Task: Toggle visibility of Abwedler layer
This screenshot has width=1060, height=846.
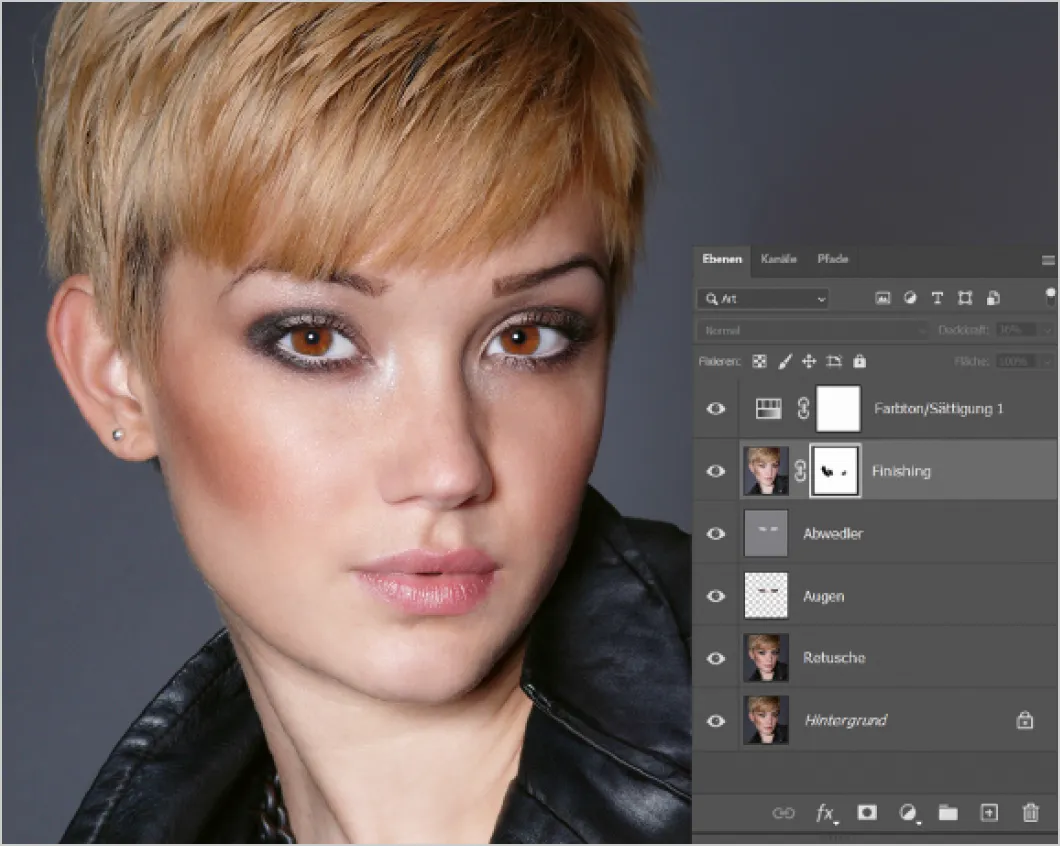Action: click(x=716, y=534)
